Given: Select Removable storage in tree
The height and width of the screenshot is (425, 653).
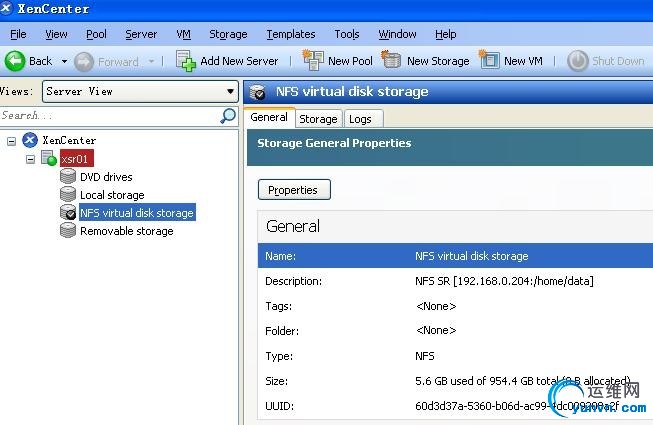Looking at the screenshot, I should coord(127,231).
